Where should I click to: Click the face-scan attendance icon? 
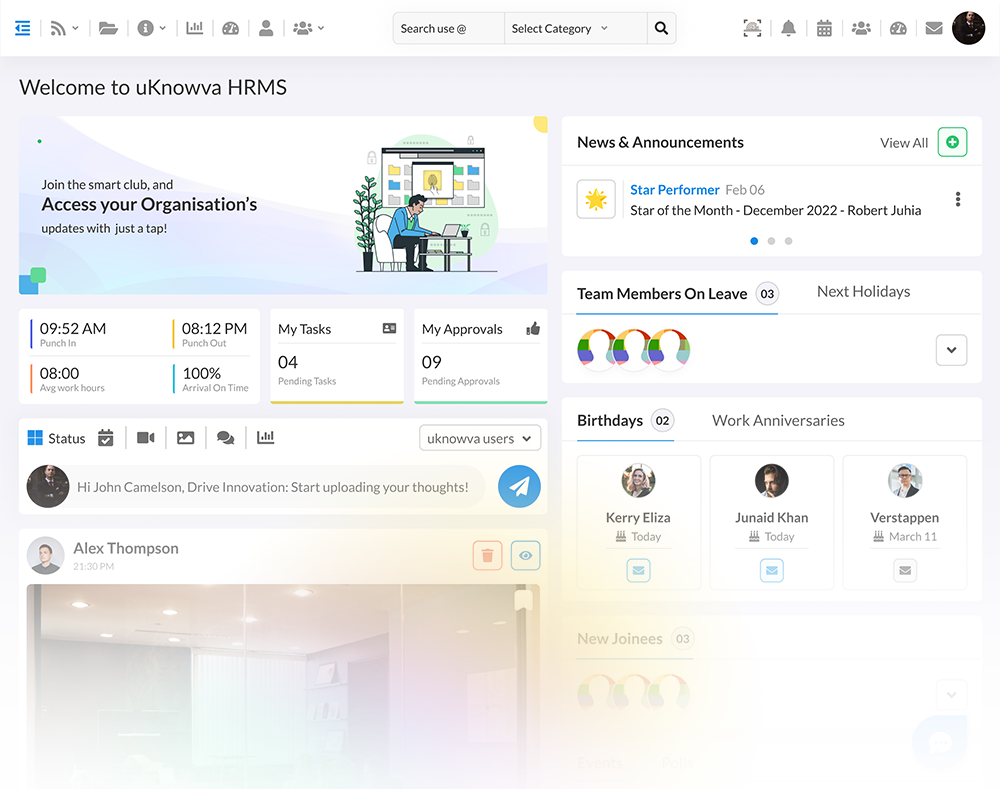pos(752,27)
